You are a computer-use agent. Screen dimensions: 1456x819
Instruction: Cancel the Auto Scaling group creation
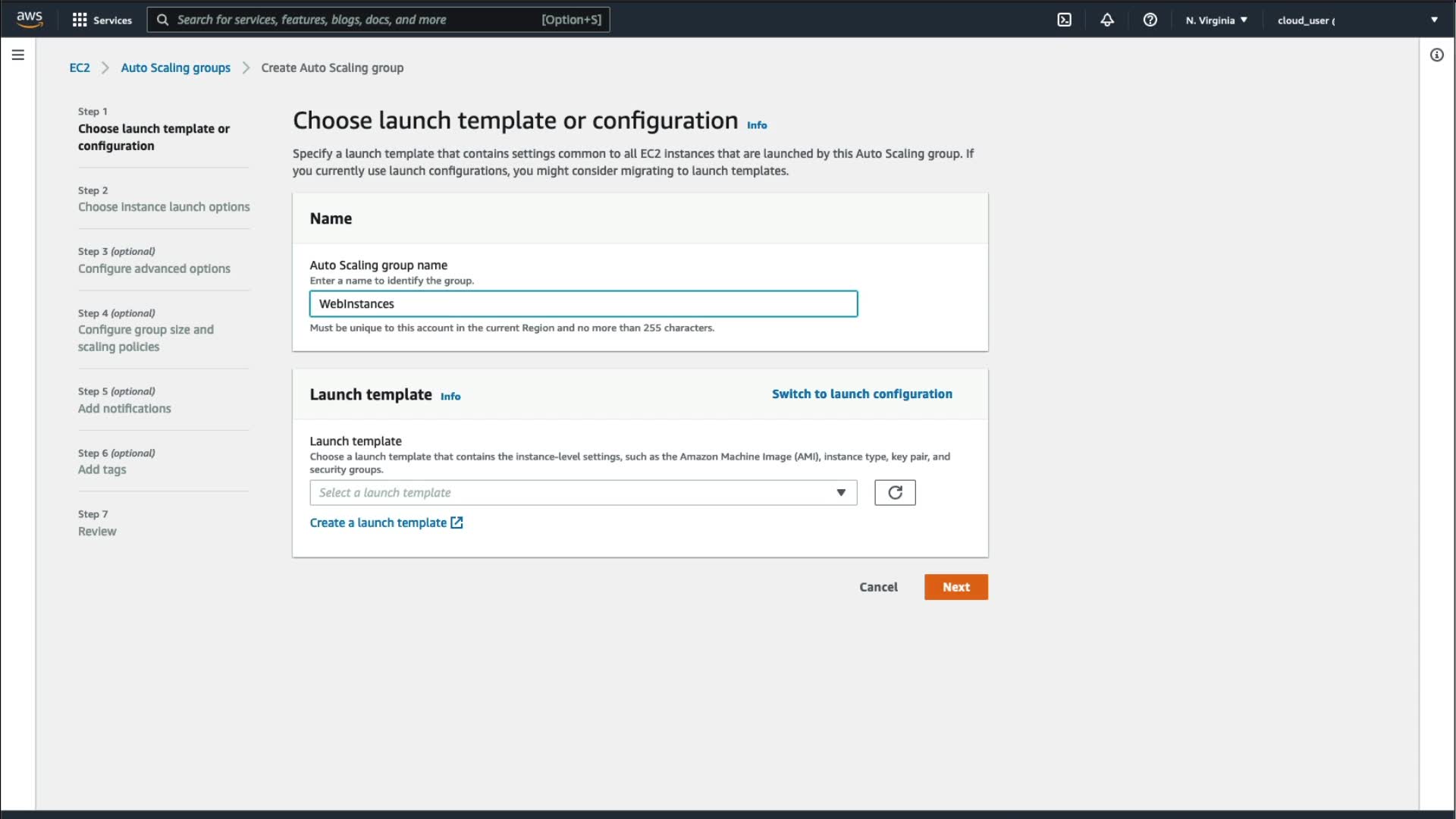coord(878,587)
